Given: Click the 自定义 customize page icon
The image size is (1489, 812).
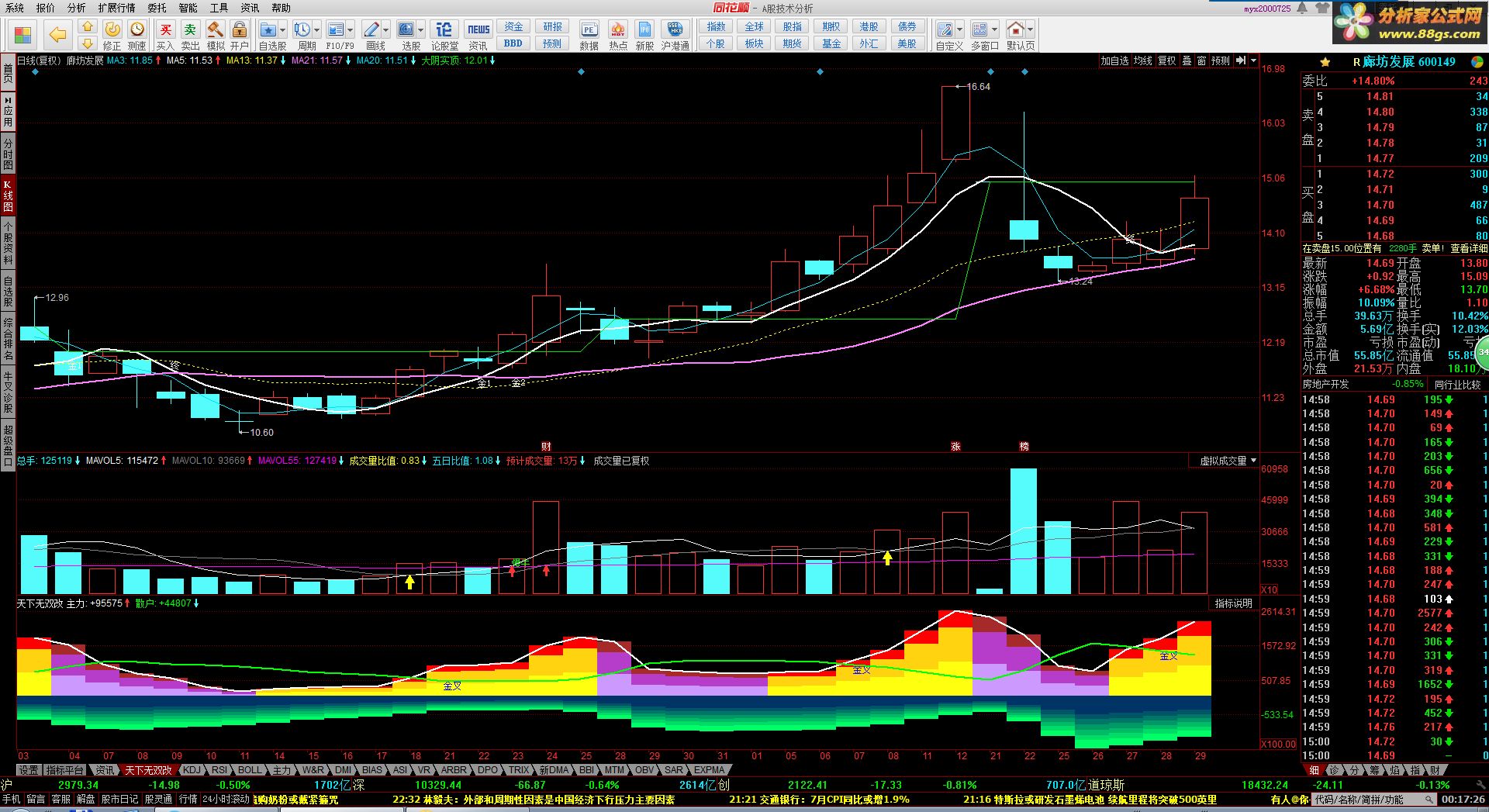Looking at the screenshot, I should click(945, 29).
